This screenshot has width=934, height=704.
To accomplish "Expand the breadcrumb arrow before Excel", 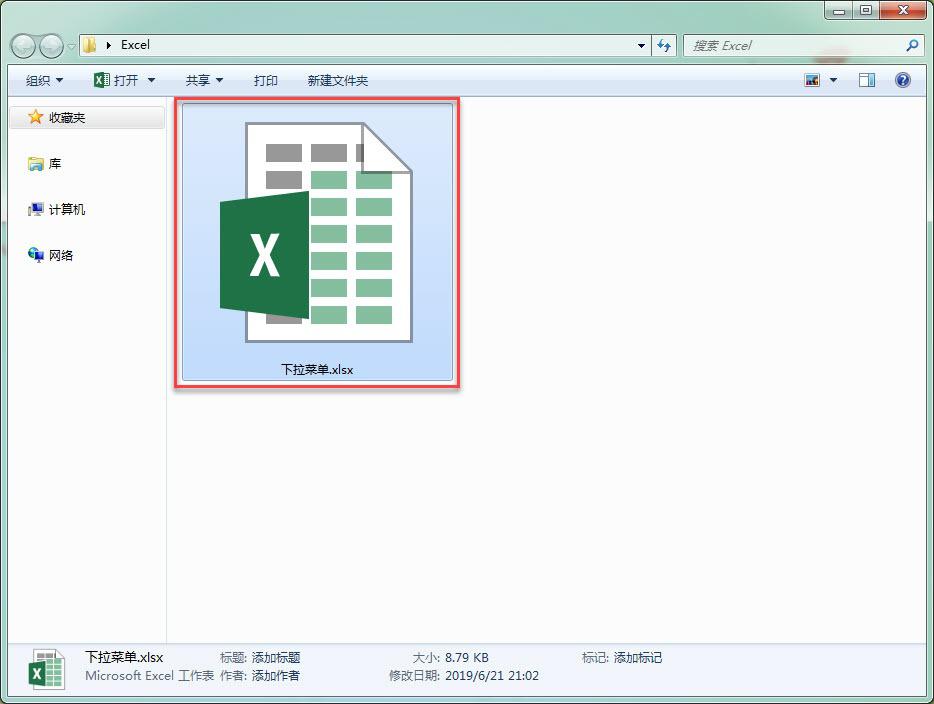I will point(108,45).
